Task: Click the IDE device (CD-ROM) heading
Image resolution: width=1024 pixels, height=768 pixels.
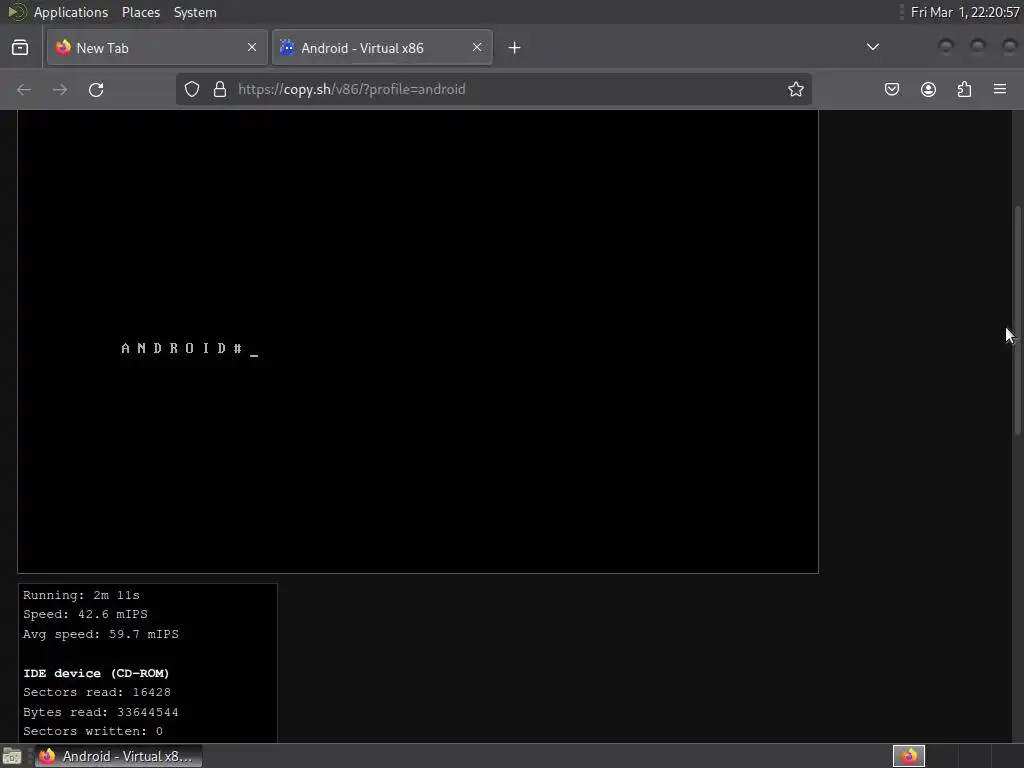Action: coord(96,673)
